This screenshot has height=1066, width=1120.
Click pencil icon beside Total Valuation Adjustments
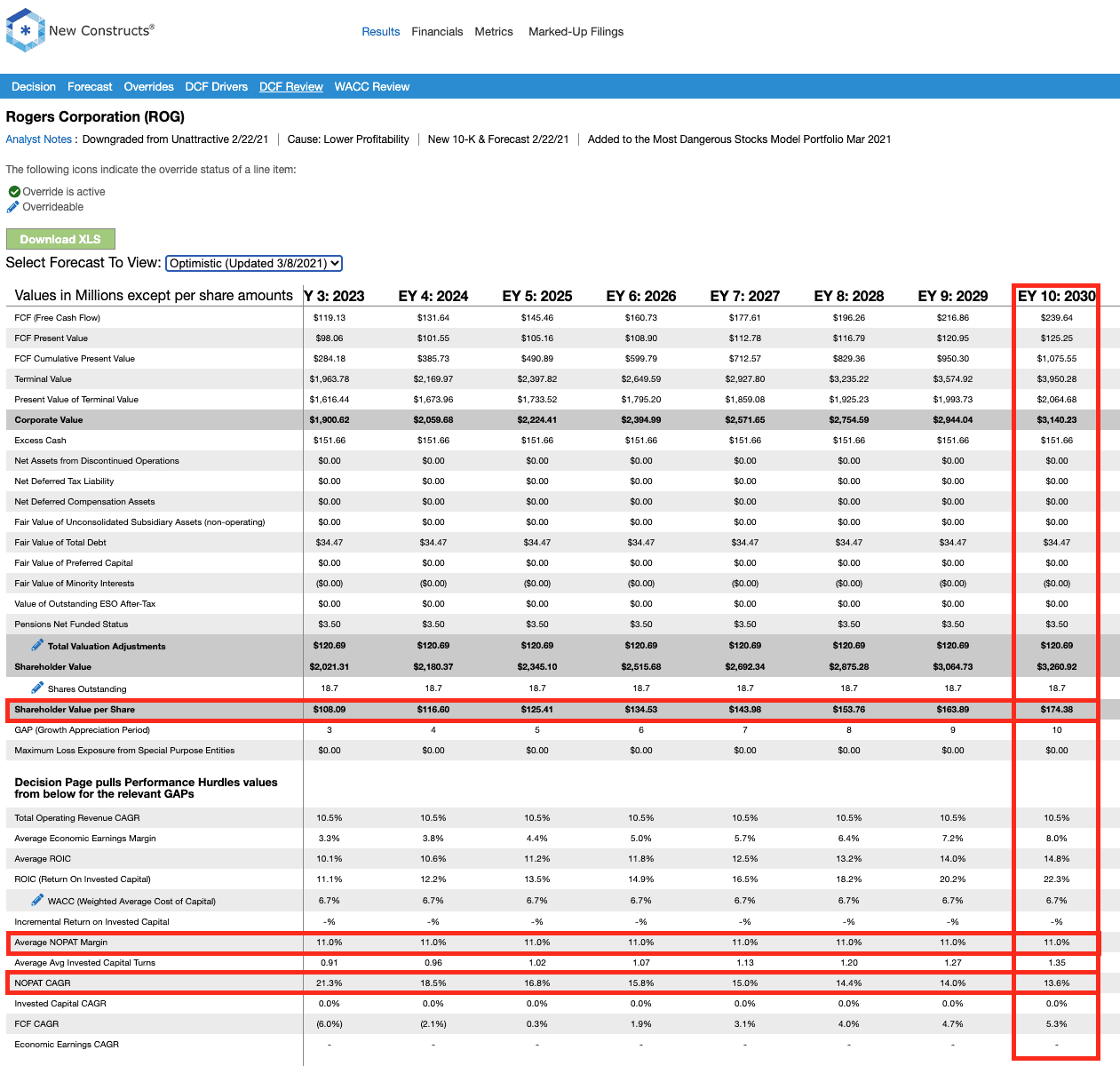click(37, 645)
